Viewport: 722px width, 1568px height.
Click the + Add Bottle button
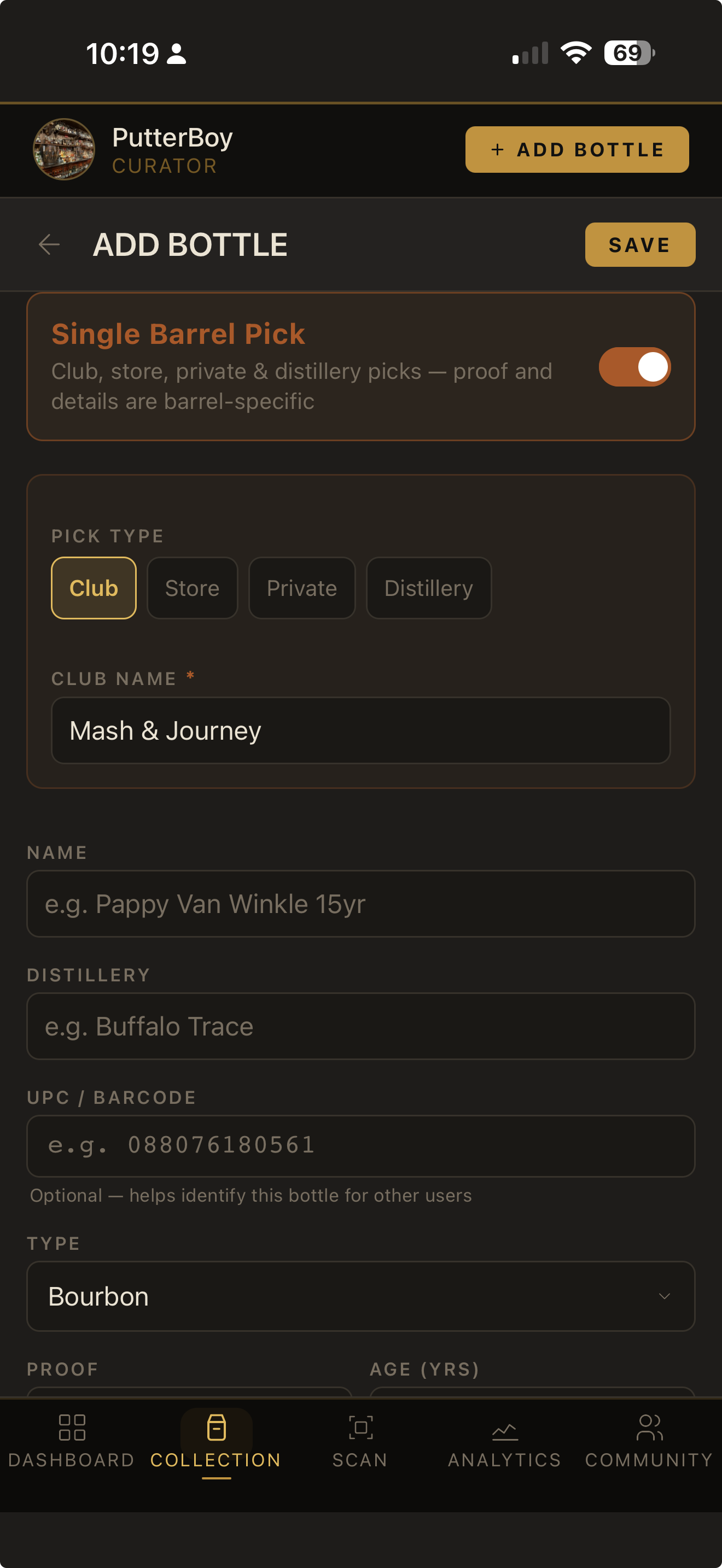577,149
